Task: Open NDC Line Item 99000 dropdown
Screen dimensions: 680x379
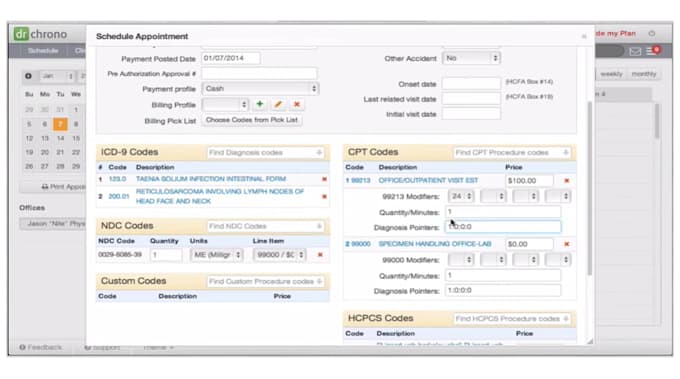Action: tap(280, 255)
